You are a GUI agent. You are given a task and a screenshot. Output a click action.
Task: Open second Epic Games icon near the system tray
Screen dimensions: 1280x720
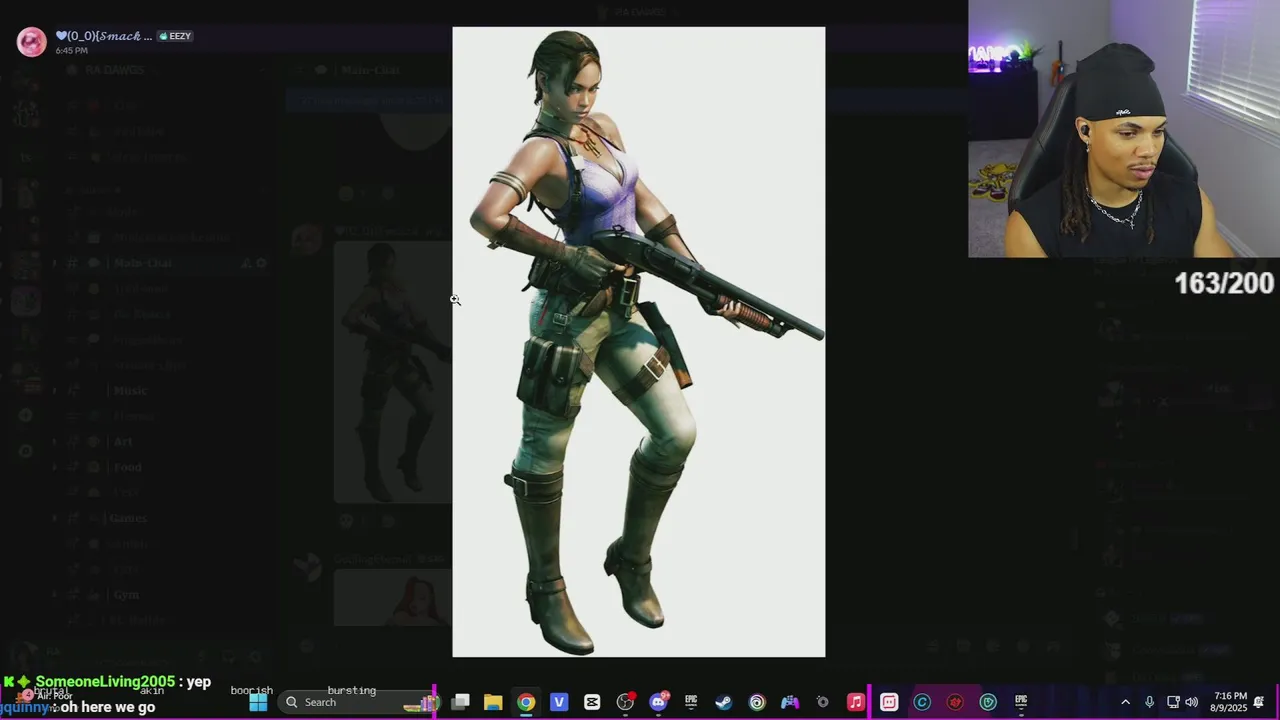click(1021, 702)
